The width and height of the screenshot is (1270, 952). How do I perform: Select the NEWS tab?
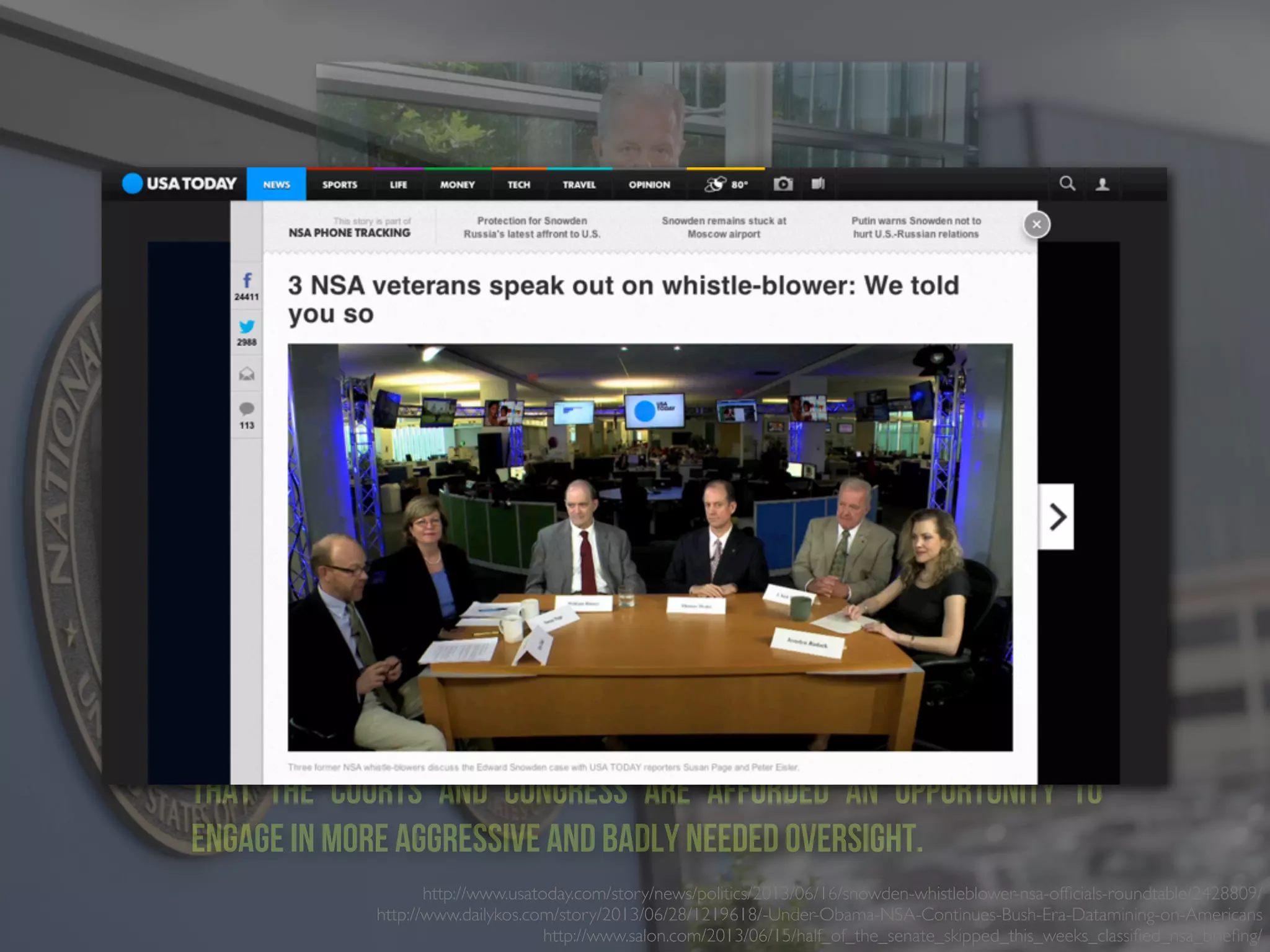coord(277,184)
